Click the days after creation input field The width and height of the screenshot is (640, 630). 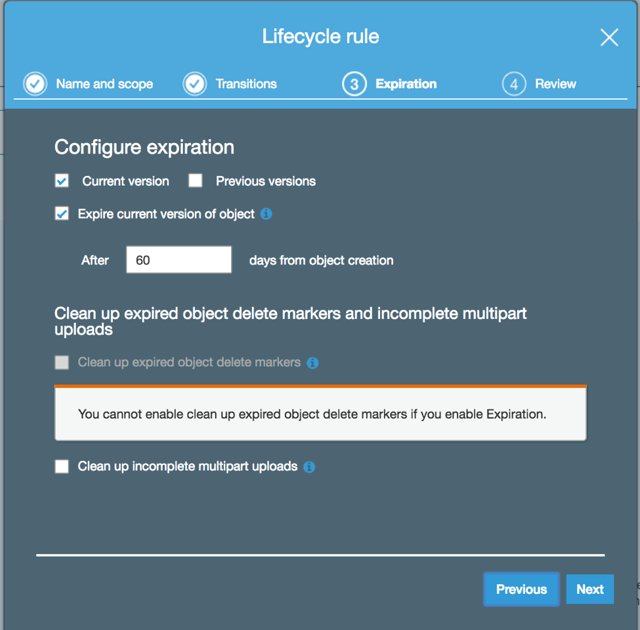pos(179,260)
